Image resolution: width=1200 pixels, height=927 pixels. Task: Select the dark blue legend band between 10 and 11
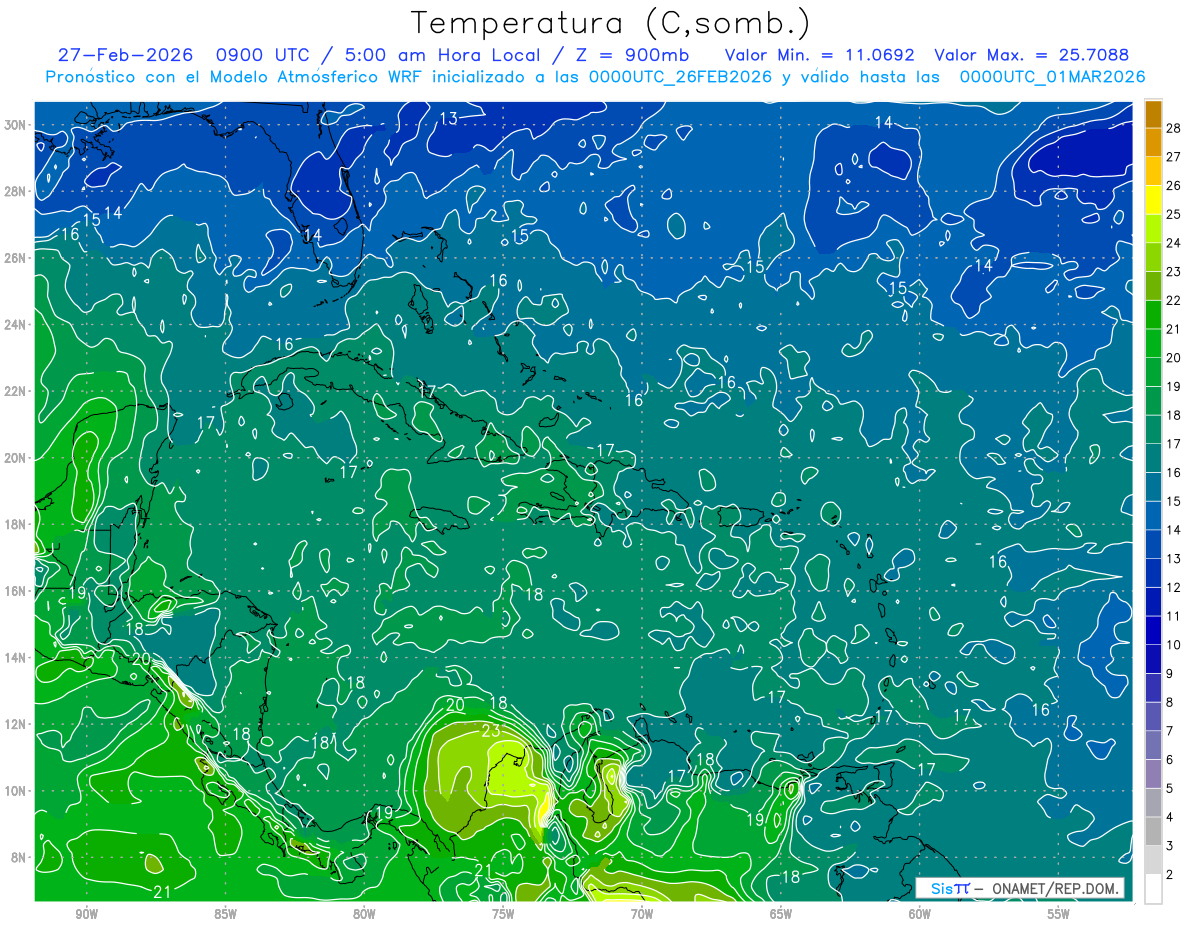pos(1153,630)
